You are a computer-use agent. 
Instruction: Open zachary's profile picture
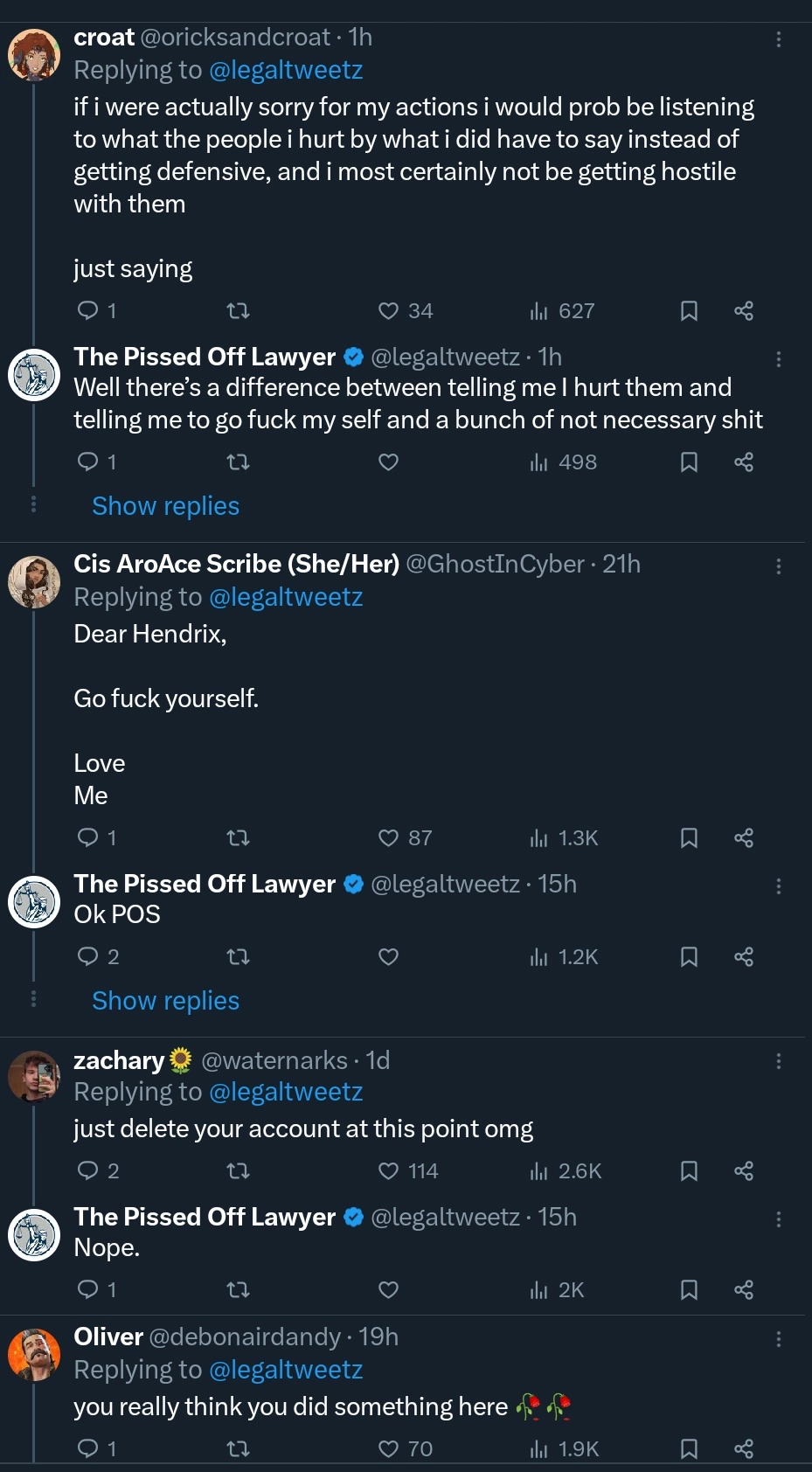[x=34, y=1077]
